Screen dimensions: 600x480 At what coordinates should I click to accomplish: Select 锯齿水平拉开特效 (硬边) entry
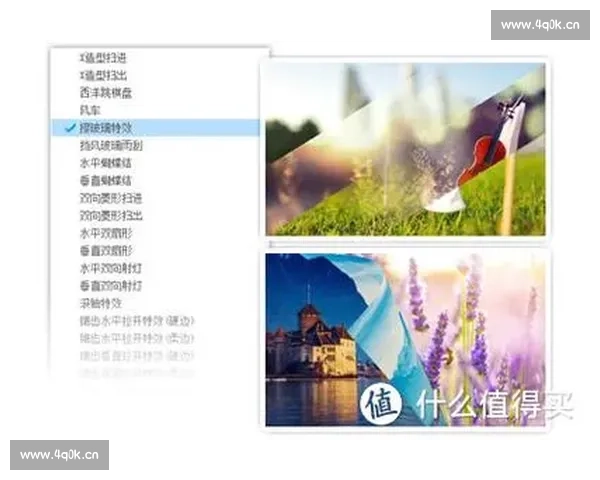(137, 321)
